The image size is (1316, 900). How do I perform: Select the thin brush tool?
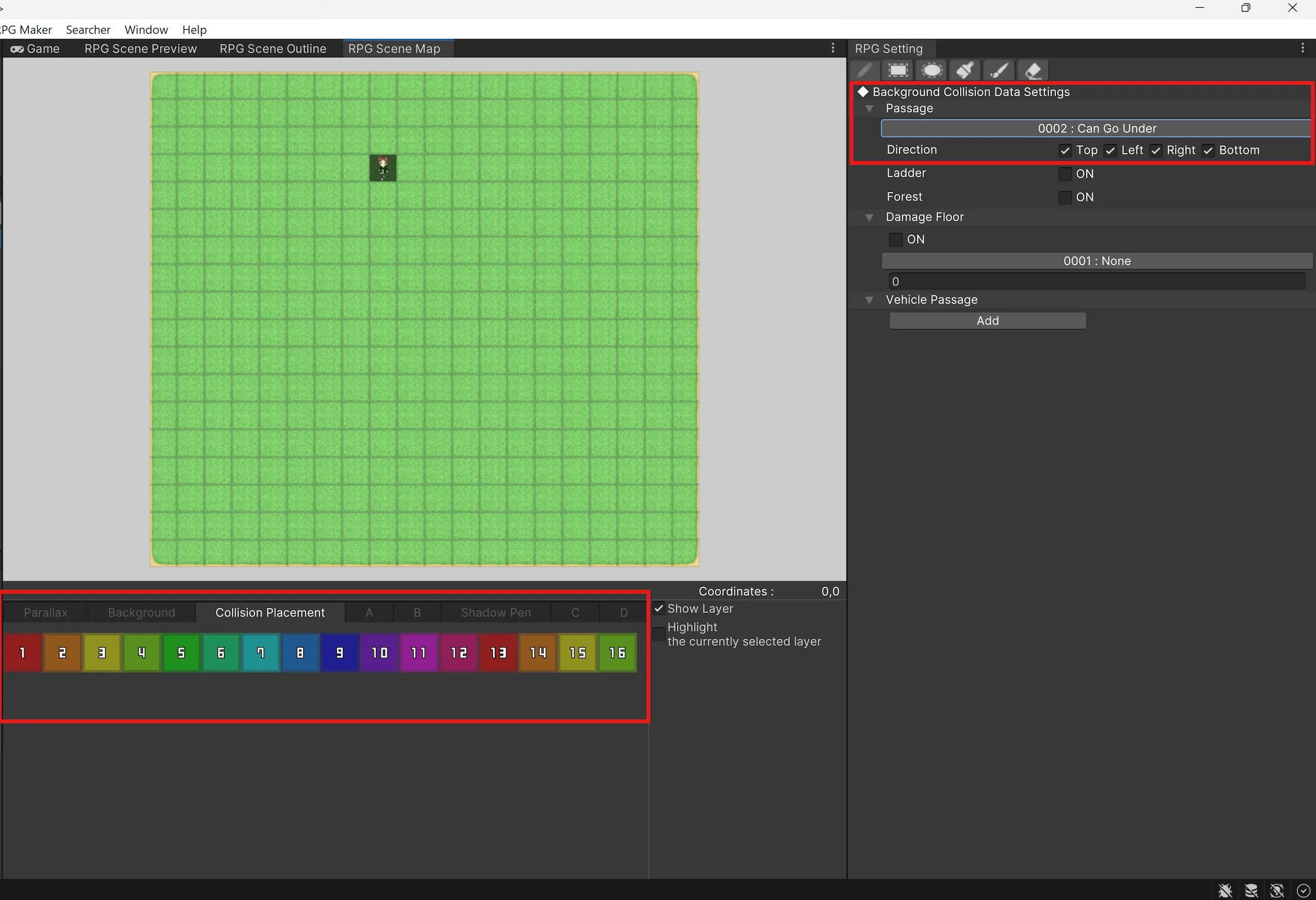(999, 71)
